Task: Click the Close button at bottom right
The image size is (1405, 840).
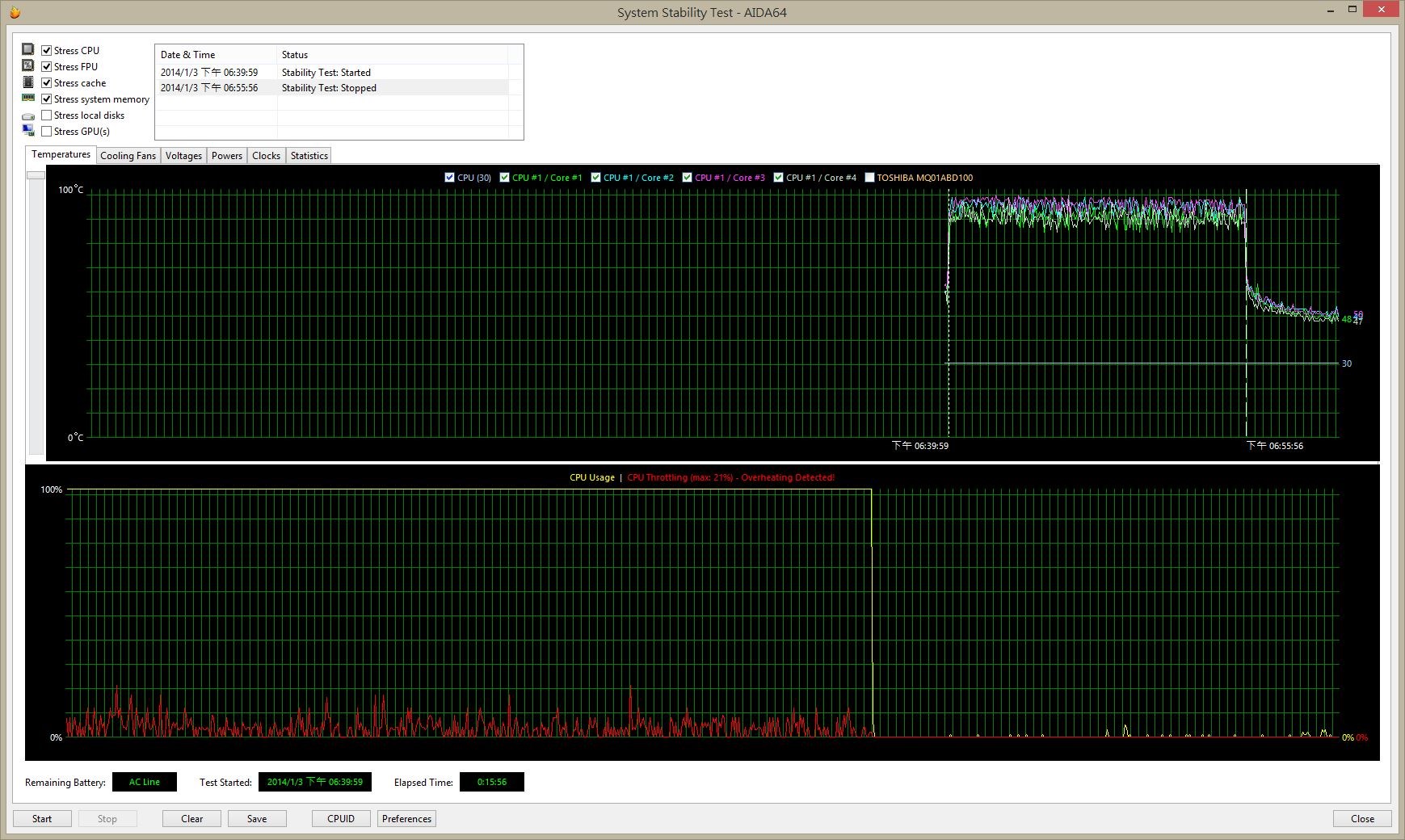Action: coord(1362,818)
